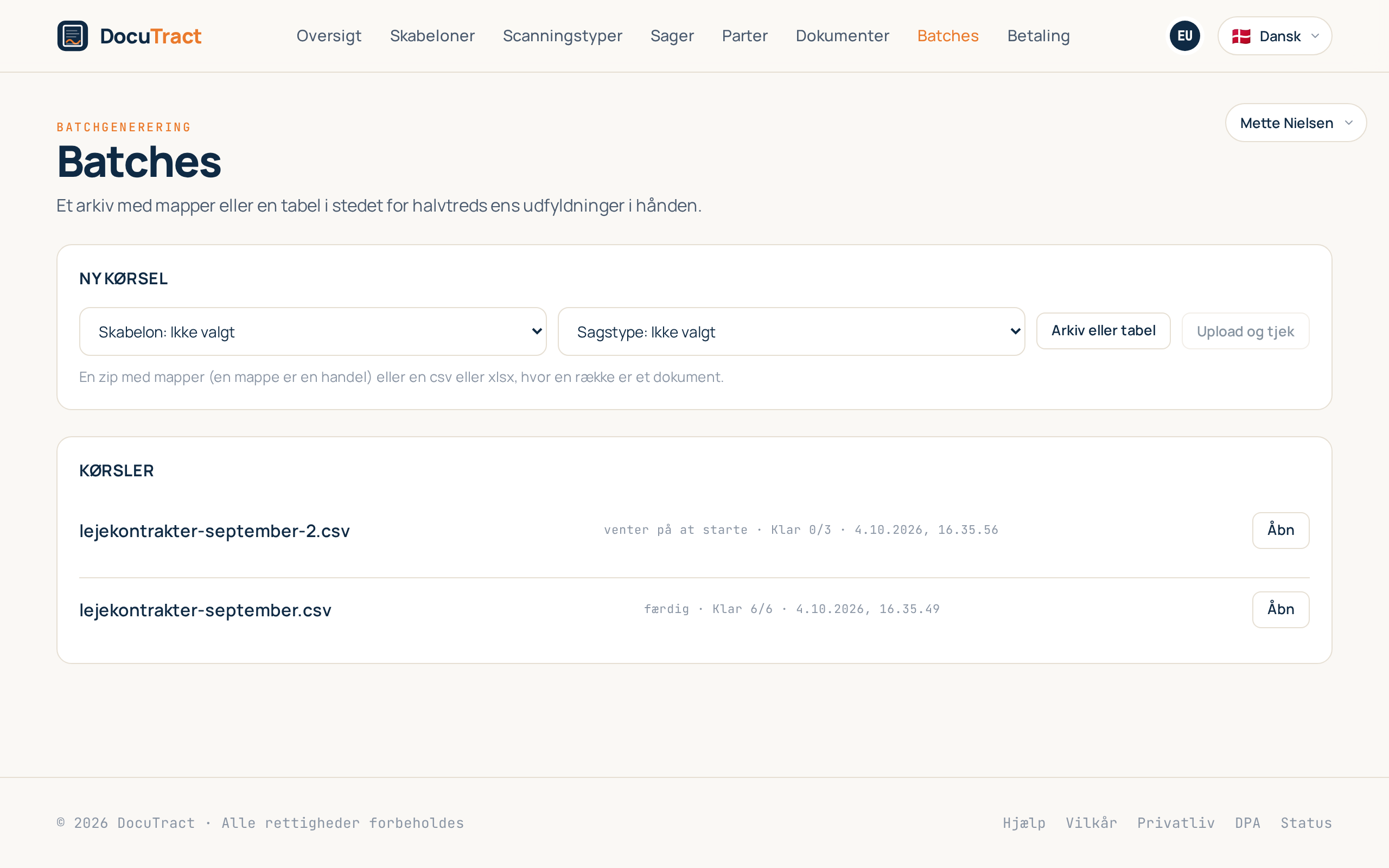Viewport: 1389px width, 868px height.
Task: Click the KØRSLER section heading
Action: pyautogui.click(x=117, y=471)
